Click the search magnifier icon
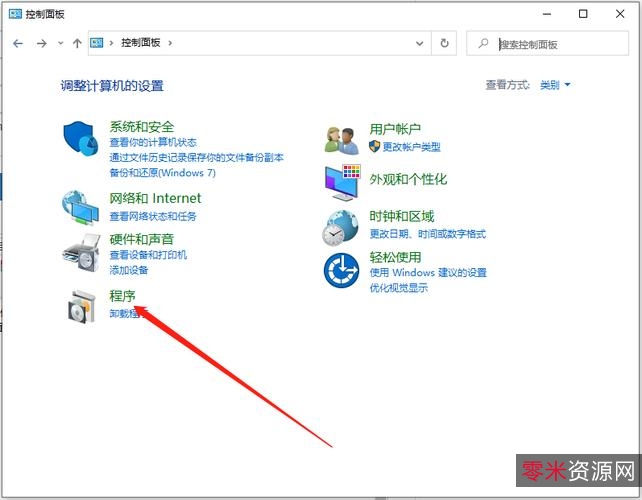642x500 pixels. point(484,43)
